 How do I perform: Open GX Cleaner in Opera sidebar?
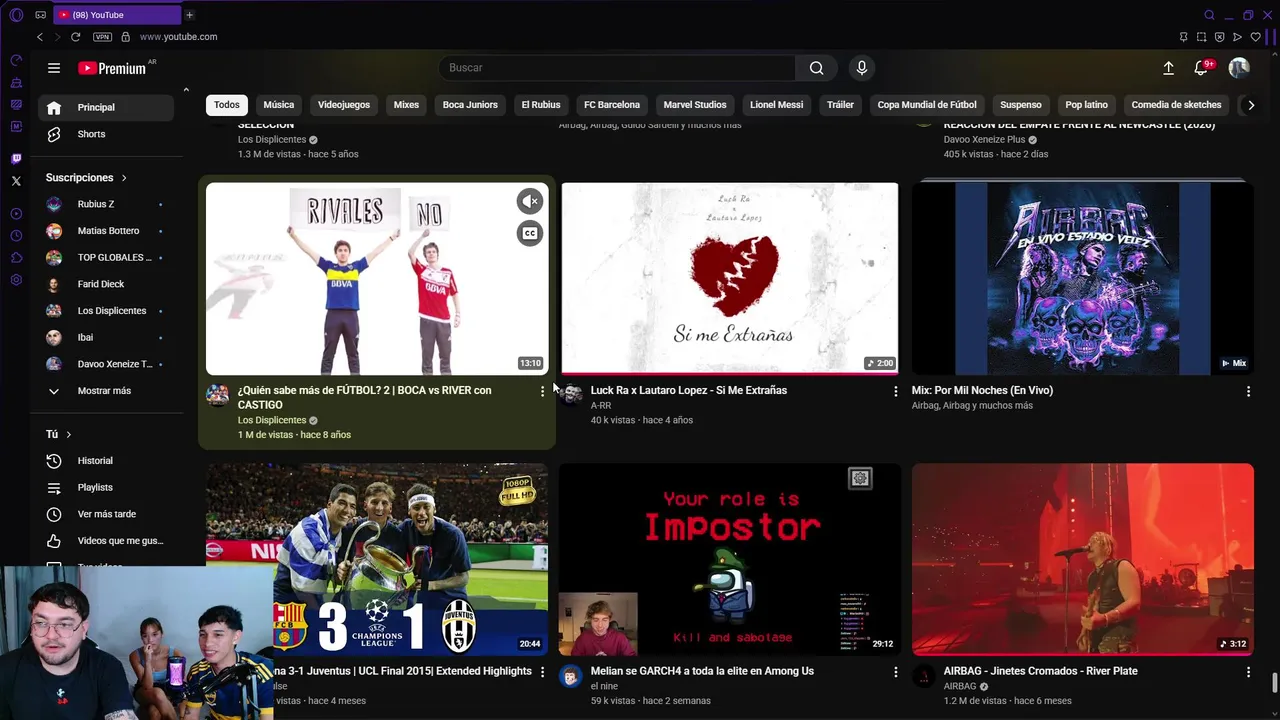click(x=16, y=82)
